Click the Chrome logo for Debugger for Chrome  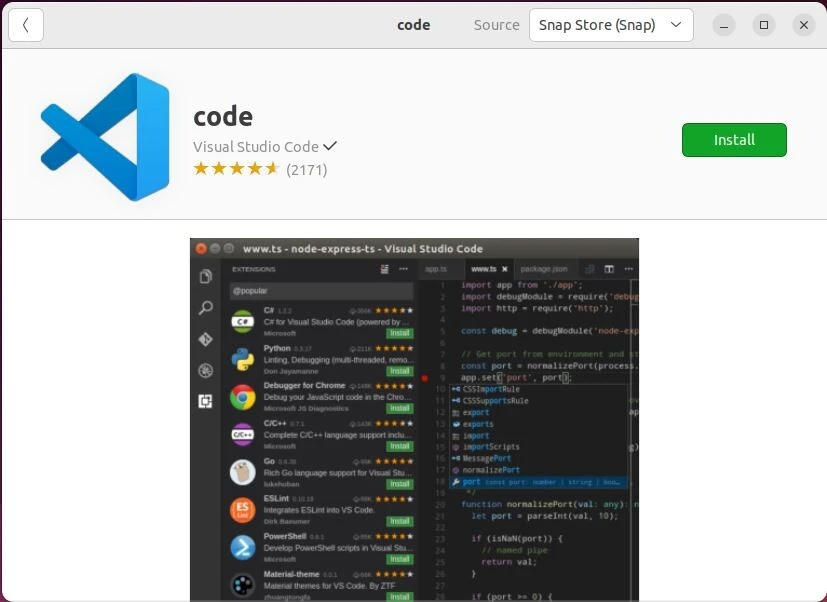coord(242,397)
